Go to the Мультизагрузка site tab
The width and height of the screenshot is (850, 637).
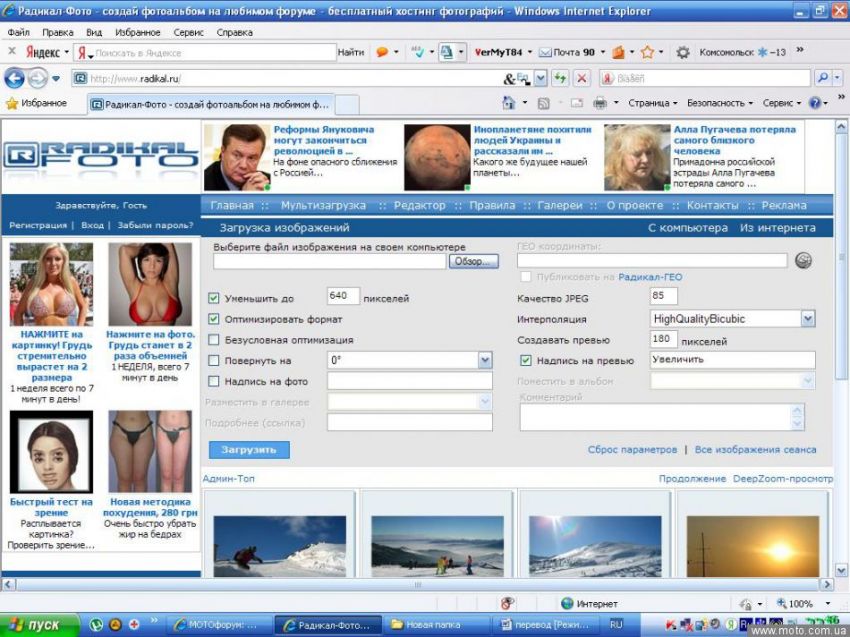[323, 205]
